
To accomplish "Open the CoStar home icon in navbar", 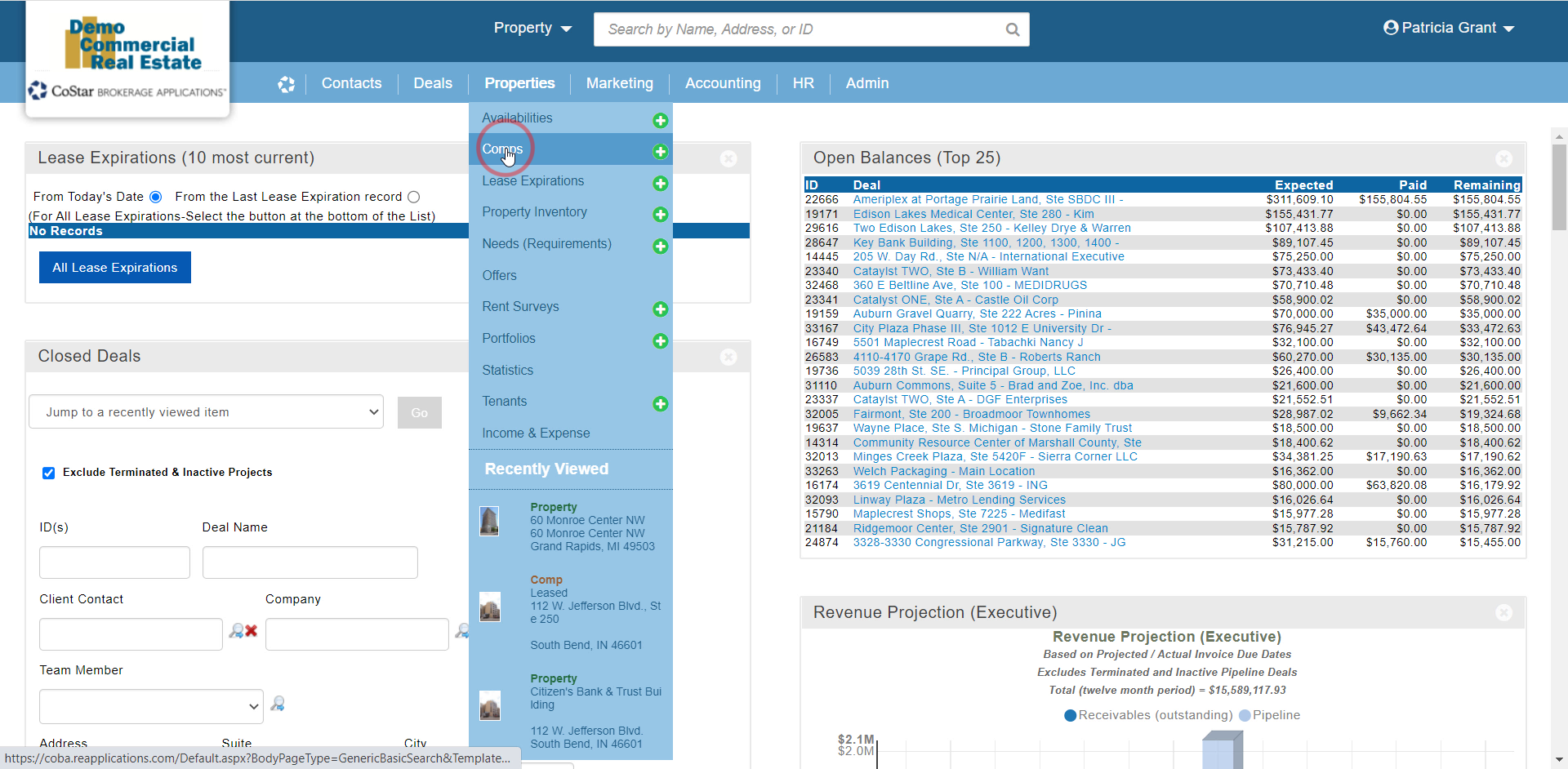I will (x=286, y=84).
